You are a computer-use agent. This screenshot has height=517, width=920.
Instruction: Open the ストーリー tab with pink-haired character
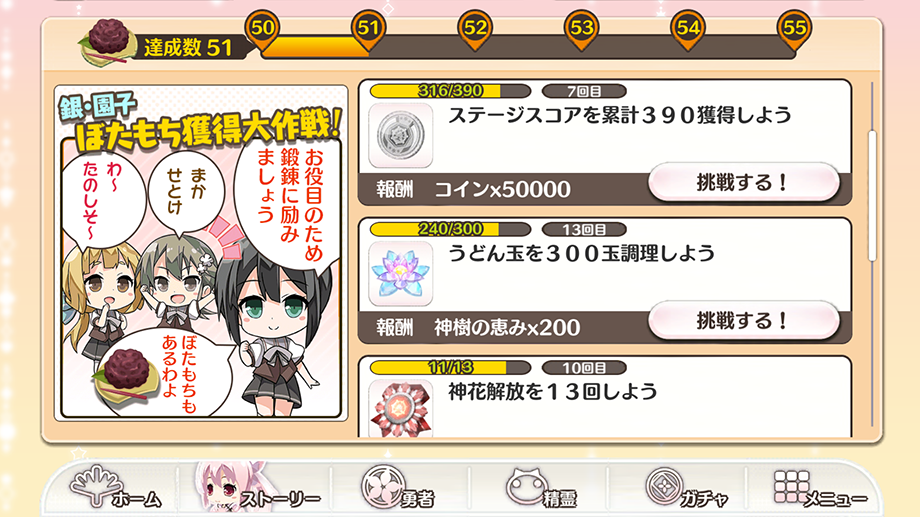(x=258, y=488)
